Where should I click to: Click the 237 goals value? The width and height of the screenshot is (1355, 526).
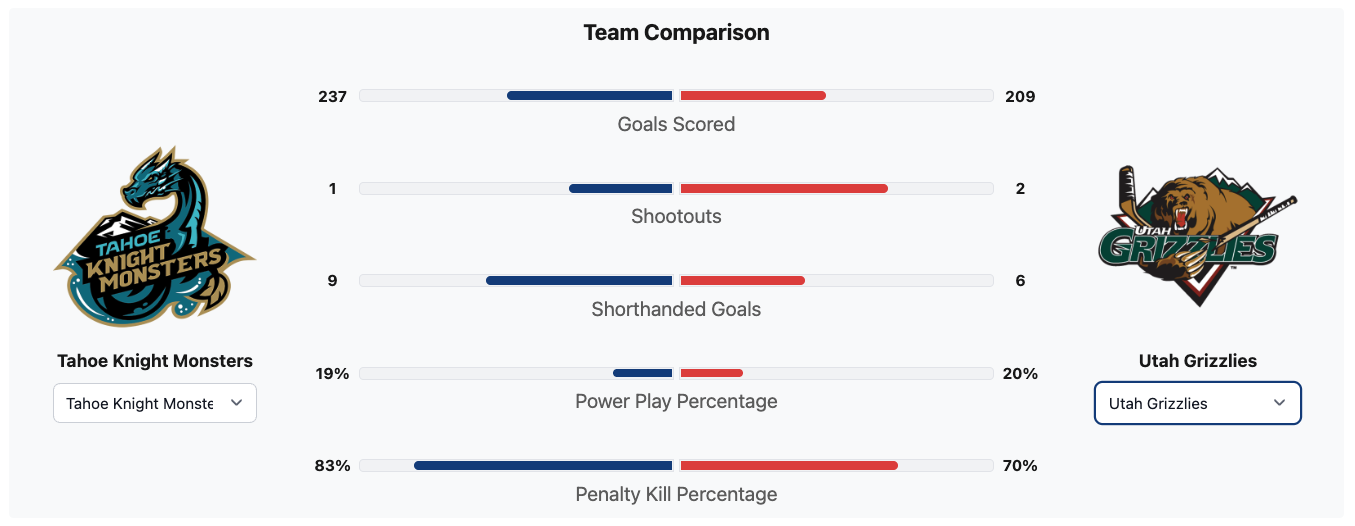coord(332,96)
